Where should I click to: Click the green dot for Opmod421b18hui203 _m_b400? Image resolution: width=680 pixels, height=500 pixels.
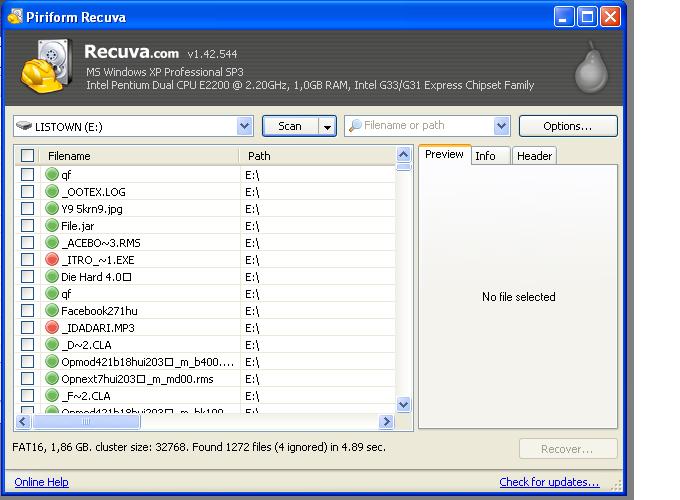coord(52,361)
